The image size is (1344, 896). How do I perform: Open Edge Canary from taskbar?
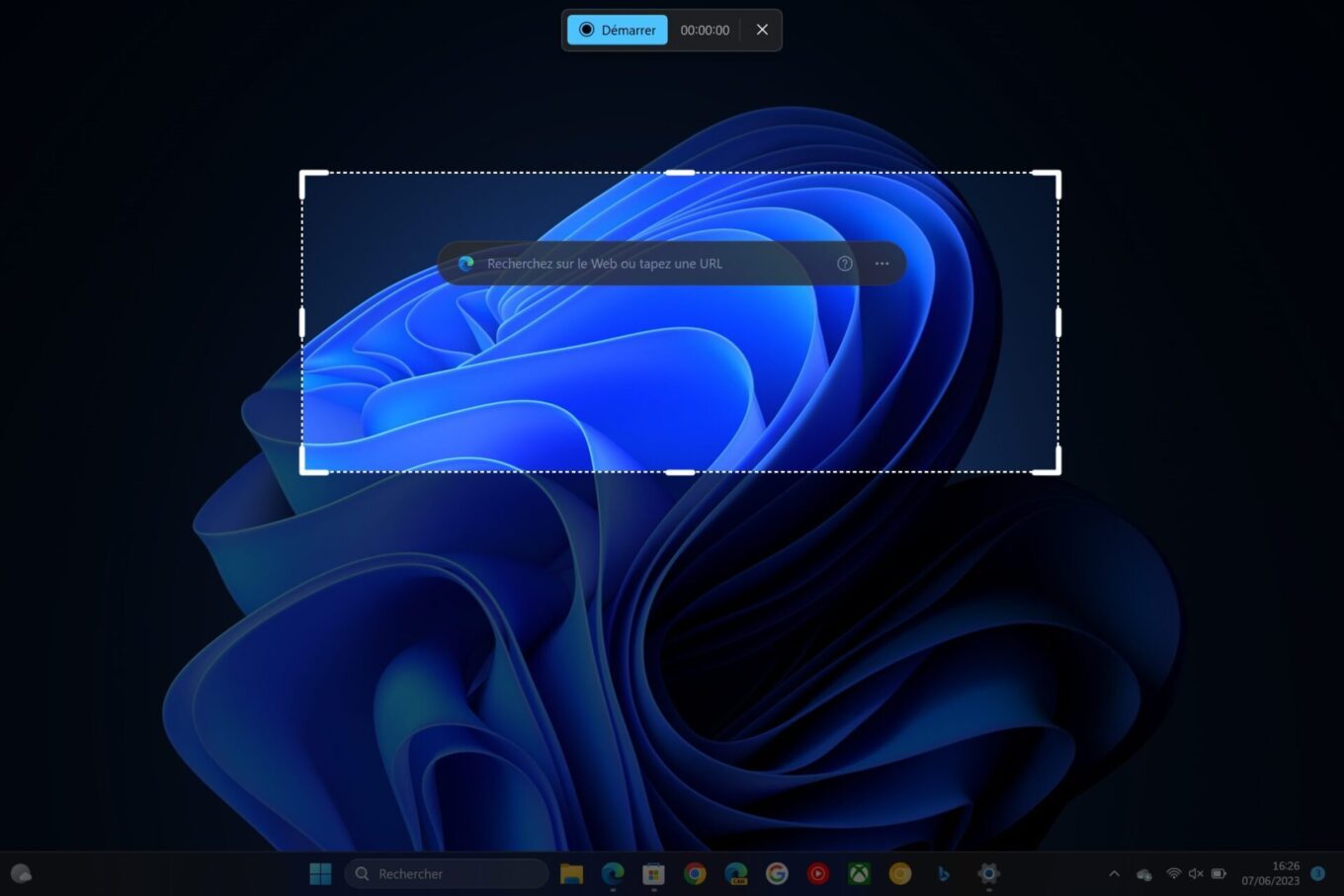pos(736,873)
